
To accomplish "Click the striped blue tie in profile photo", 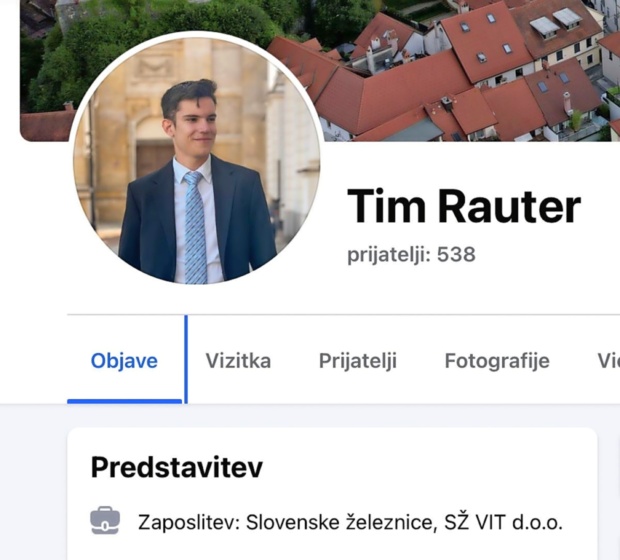I will click(x=195, y=227).
